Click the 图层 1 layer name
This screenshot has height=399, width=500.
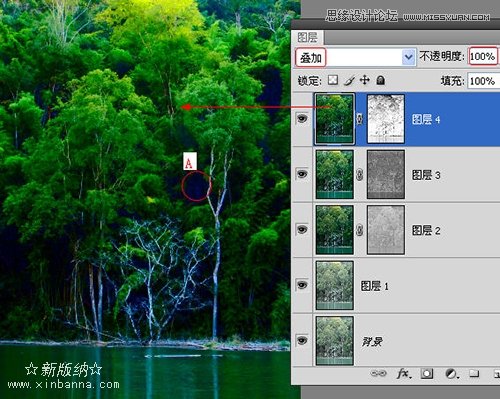tap(375, 286)
